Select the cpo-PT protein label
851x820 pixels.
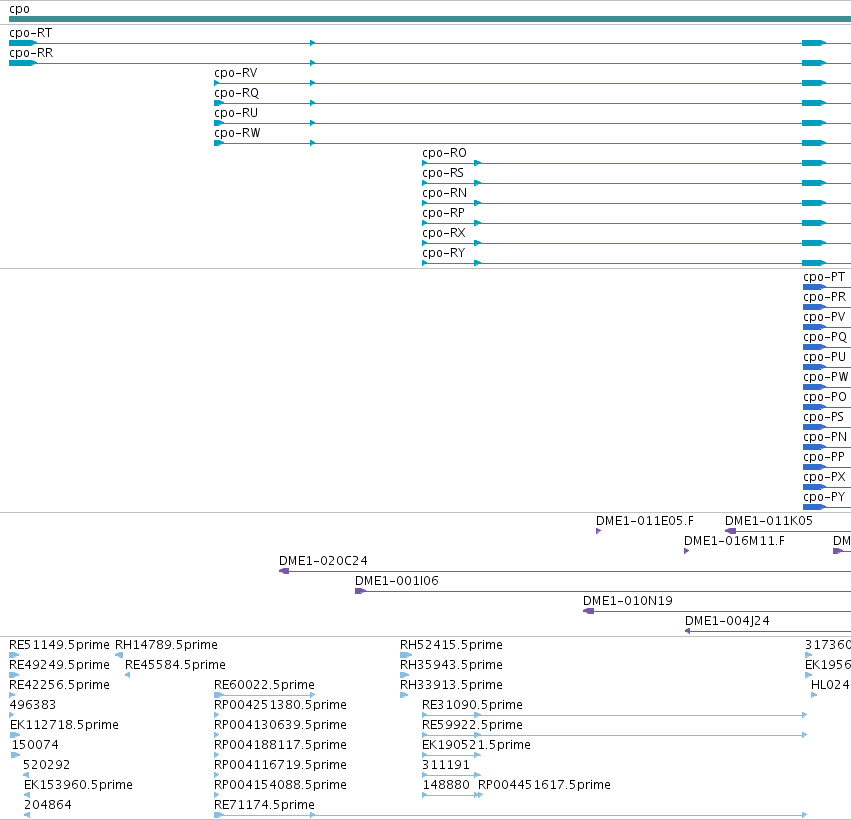click(824, 277)
